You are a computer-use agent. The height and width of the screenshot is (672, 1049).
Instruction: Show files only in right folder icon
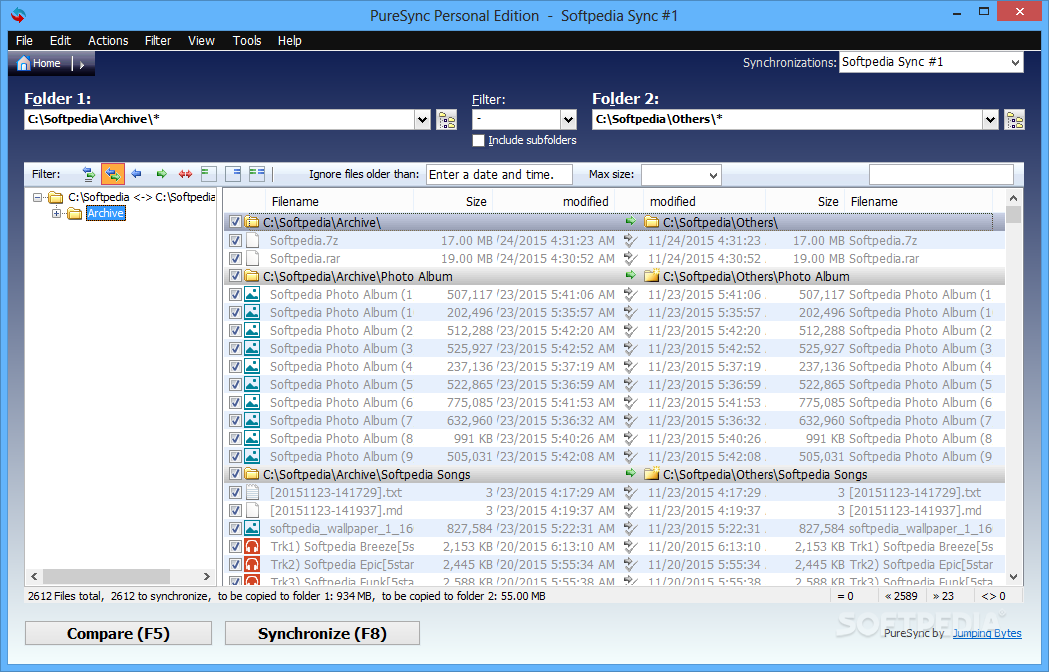pyautogui.click(x=233, y=174)
